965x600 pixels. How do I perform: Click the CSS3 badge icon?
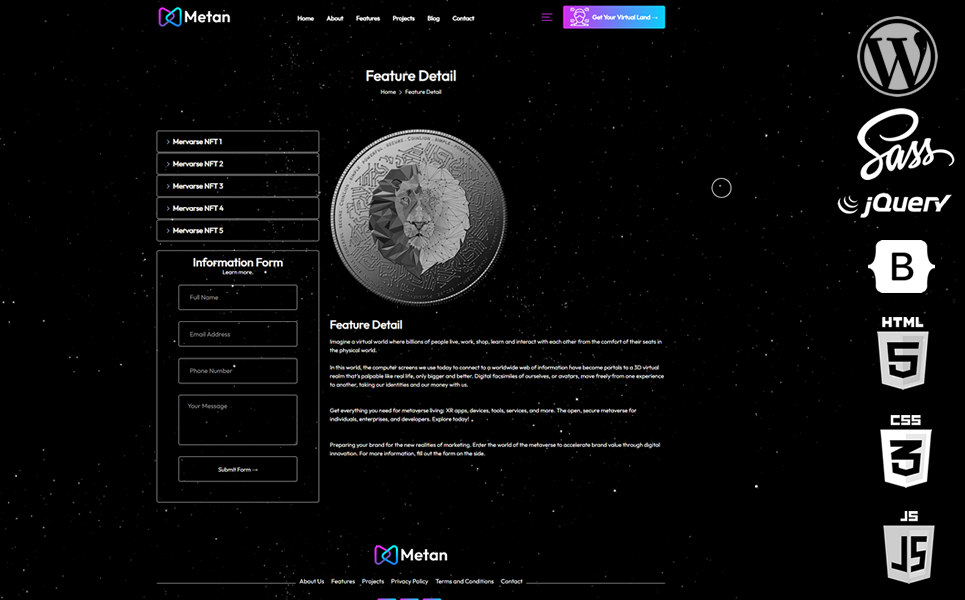(x=905, y=450)
